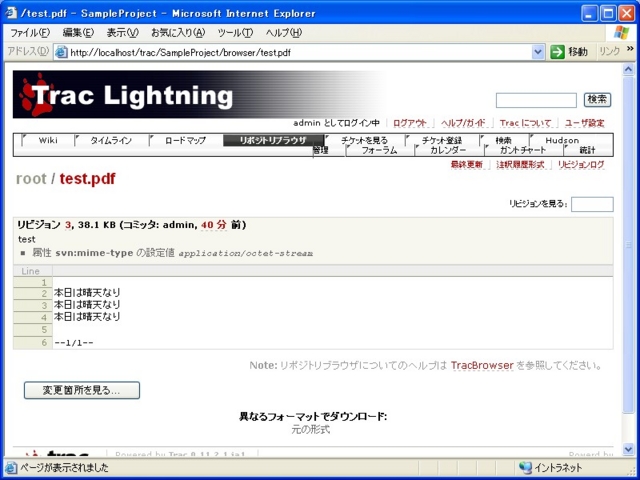The width and height of the screenshot is (640, 480).
Task: Open the 編集(E) menu
Action: pyautogui.click(x=78, y=33)
